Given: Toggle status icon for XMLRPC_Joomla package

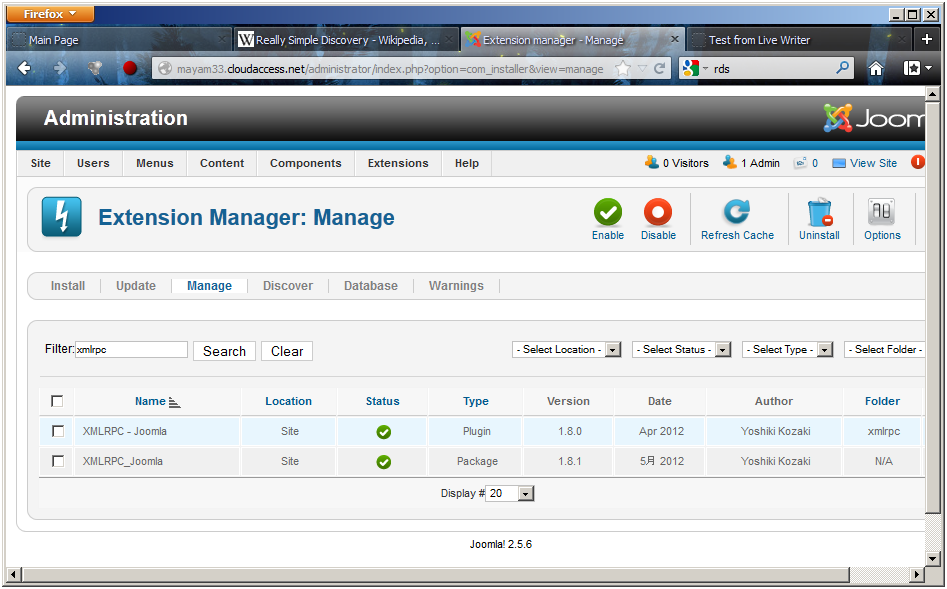Looking at the screenshot, I should (x=384, y=462).
